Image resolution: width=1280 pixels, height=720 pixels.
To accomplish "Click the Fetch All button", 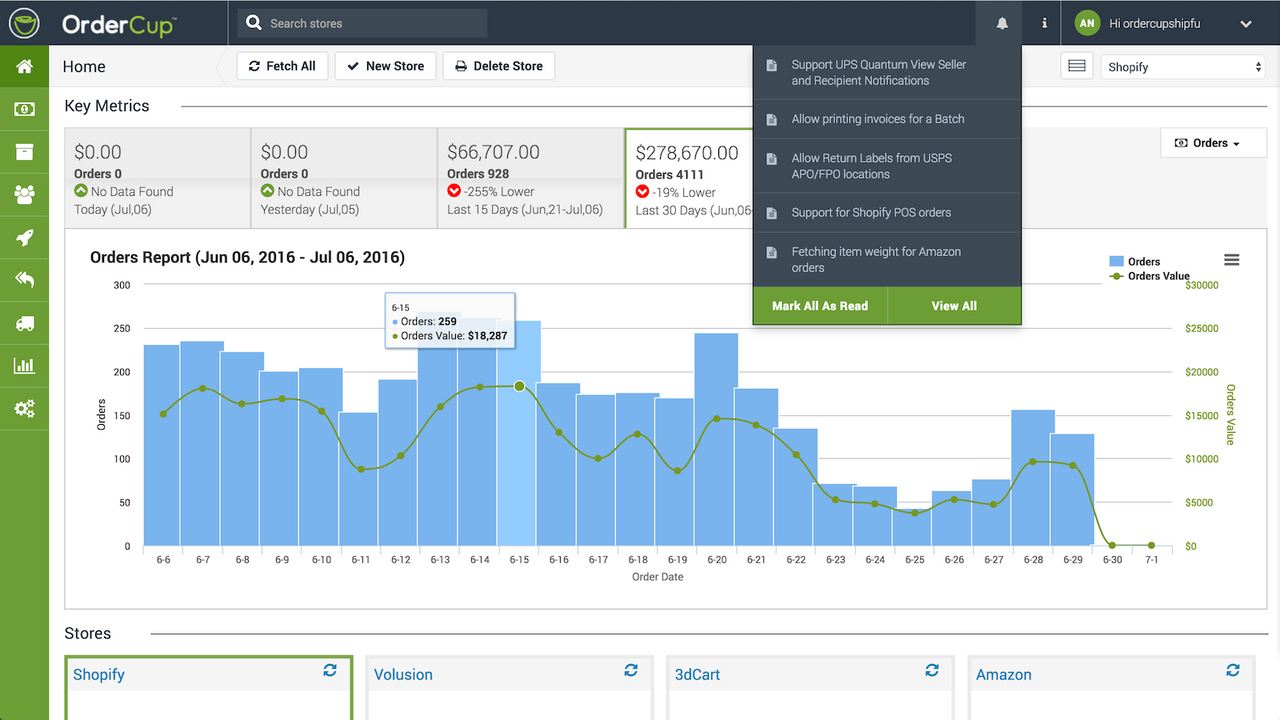I will [x=281, y=66].
